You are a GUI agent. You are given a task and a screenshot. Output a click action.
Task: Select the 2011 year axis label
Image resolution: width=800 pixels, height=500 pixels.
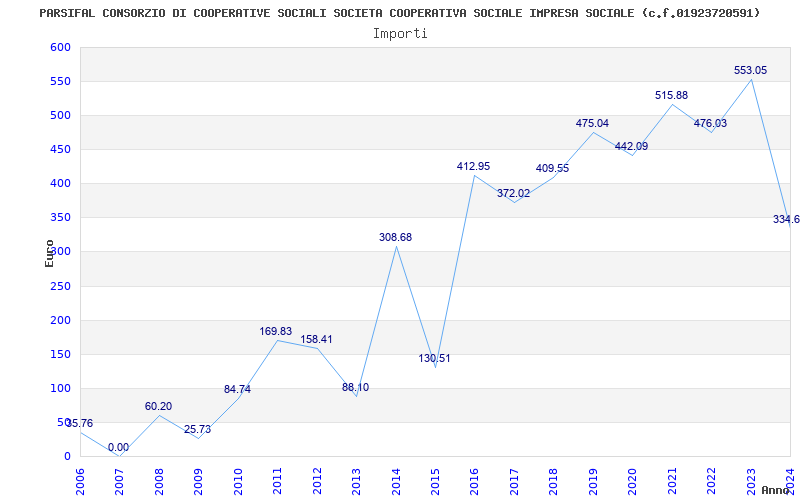click(x=278, y=479)
